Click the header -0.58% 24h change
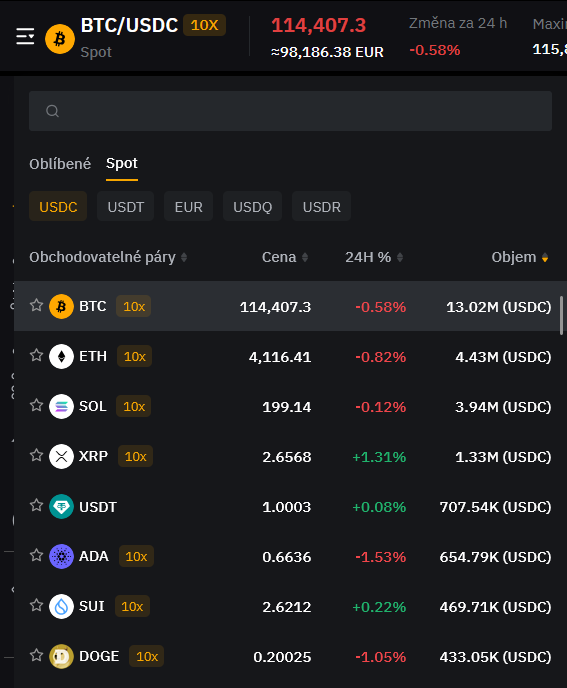 [x=434, y=50]
